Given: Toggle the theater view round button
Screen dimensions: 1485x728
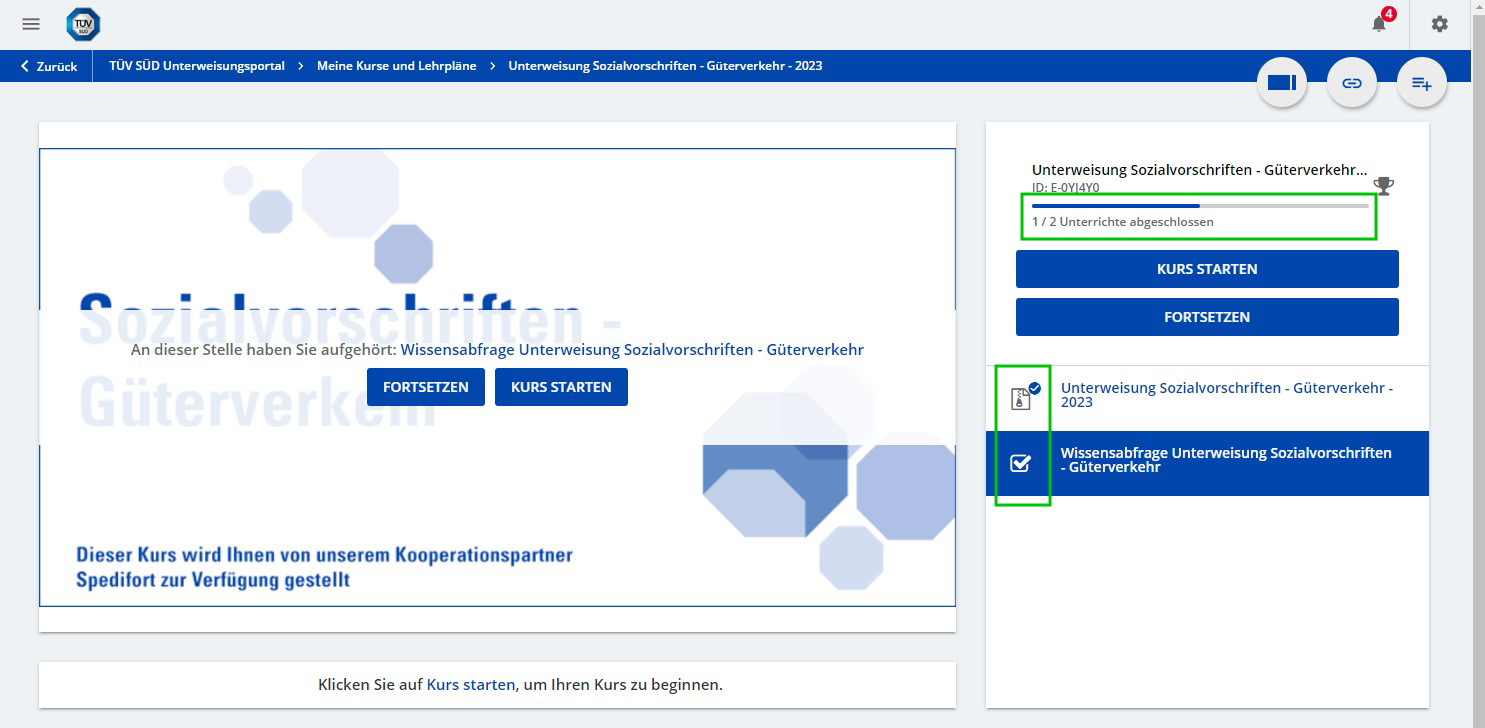Looking at the screenshot, I should [1281, 83].
